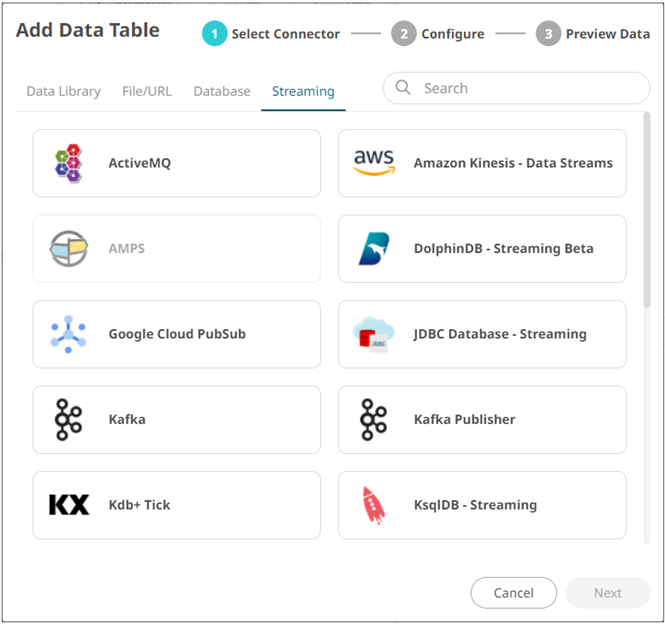Screen dimensions: 665x624
Task: Click the Kafka Publisher logo icon
Action: pyautogui.click(x=374, y=419)
